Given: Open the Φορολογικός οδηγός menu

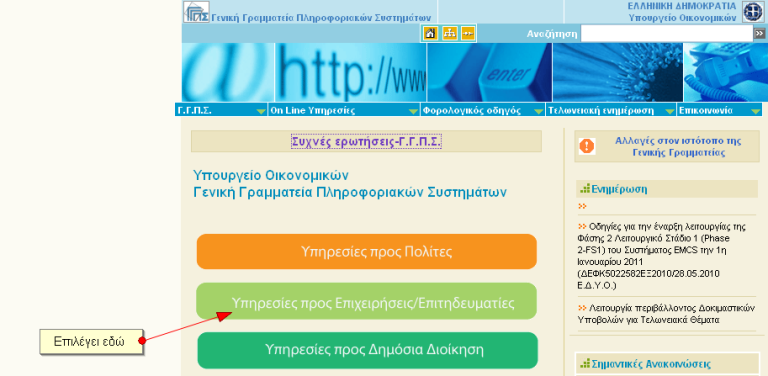Looking at the screenshot, I should [483, 110].
